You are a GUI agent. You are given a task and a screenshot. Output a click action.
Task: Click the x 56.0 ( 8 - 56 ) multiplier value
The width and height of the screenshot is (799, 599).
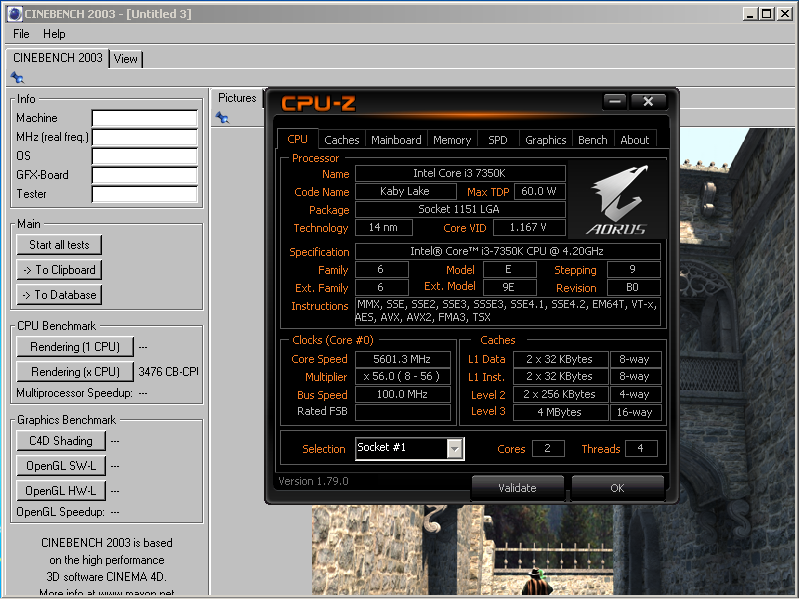click(x=403, y=376)
